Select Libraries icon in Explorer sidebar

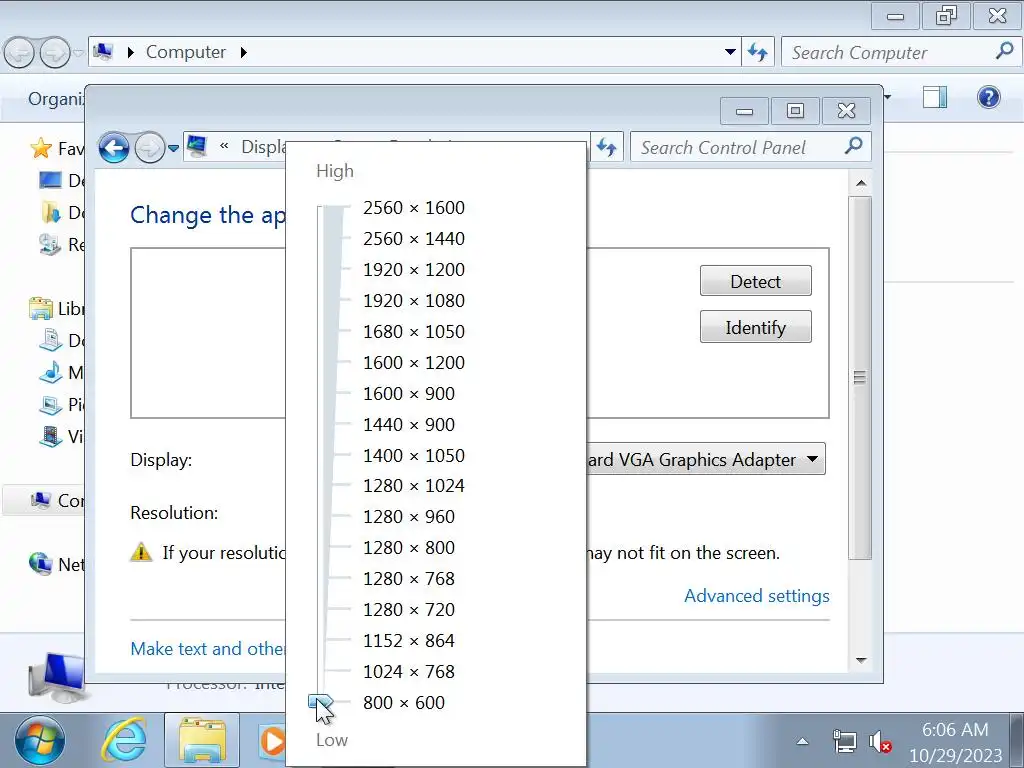point(40,308)
